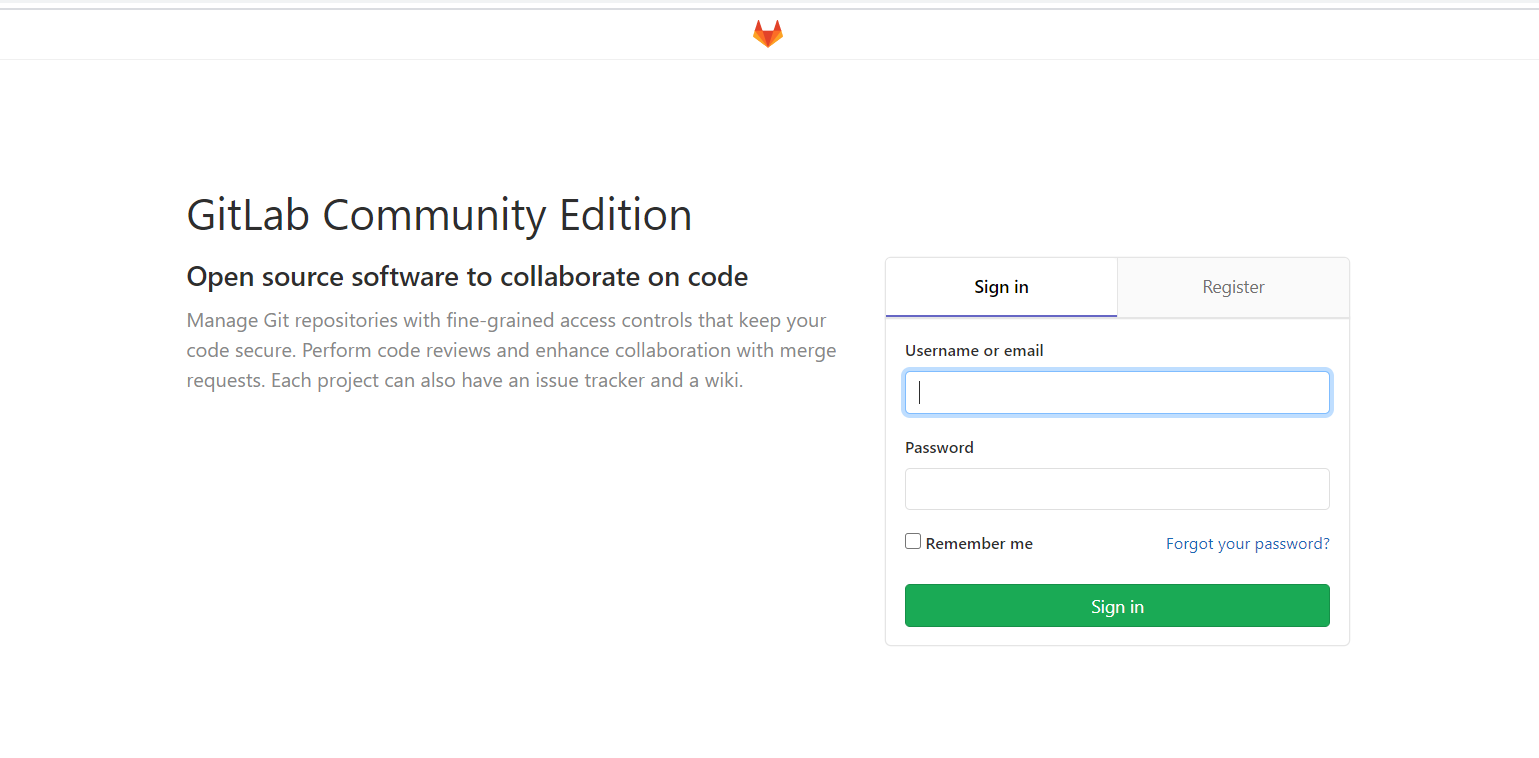Click the GitLab Community Edition heading
Screen dimensions: 1539x758
click(x=439, y=215)
